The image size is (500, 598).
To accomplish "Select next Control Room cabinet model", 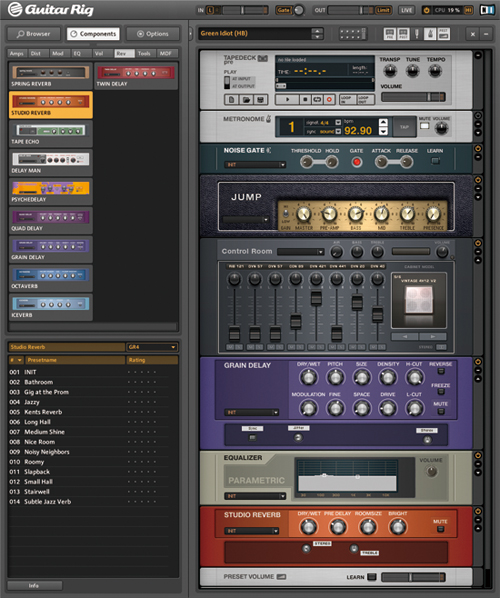I will 432,337.
